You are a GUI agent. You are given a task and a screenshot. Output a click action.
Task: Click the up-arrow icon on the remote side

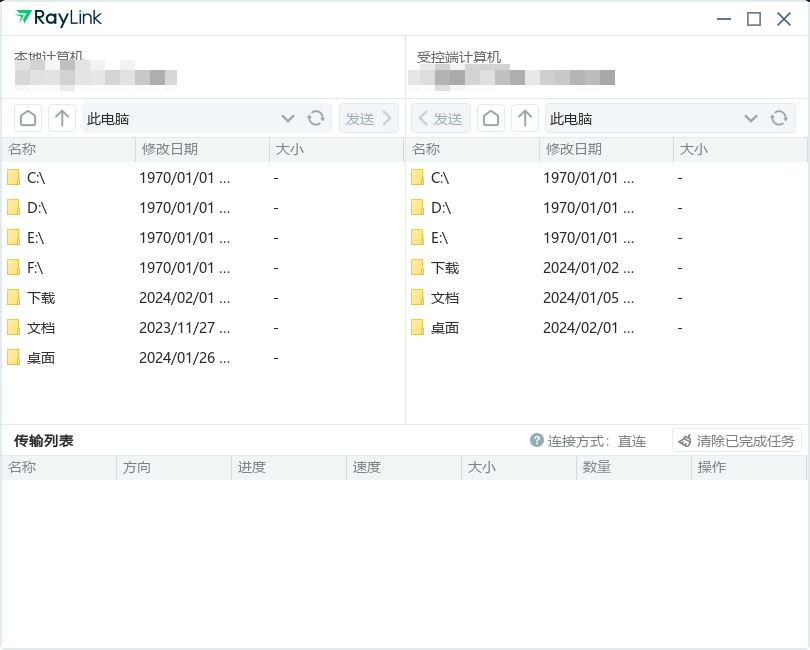tap(524, 117)
